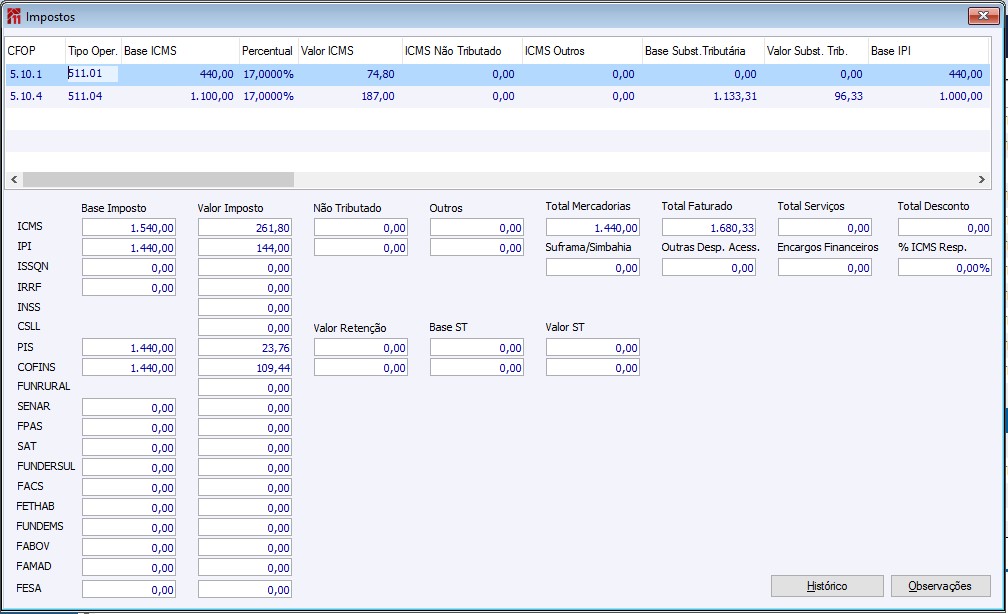The width and height of the screenshot is (1008, 614).
Task: Click the IPI Valor Imposto field 144,00
Action: coord(245,248)
